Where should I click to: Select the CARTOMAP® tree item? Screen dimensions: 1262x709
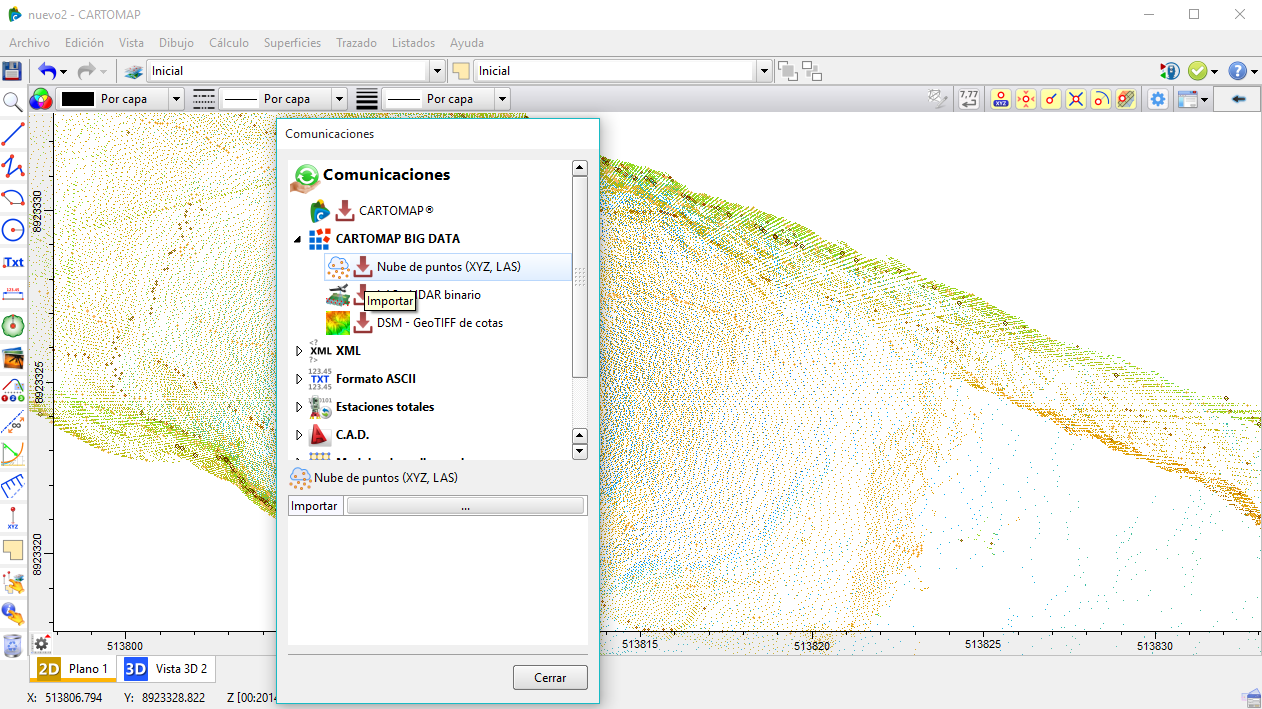click(x=396, y=211)
